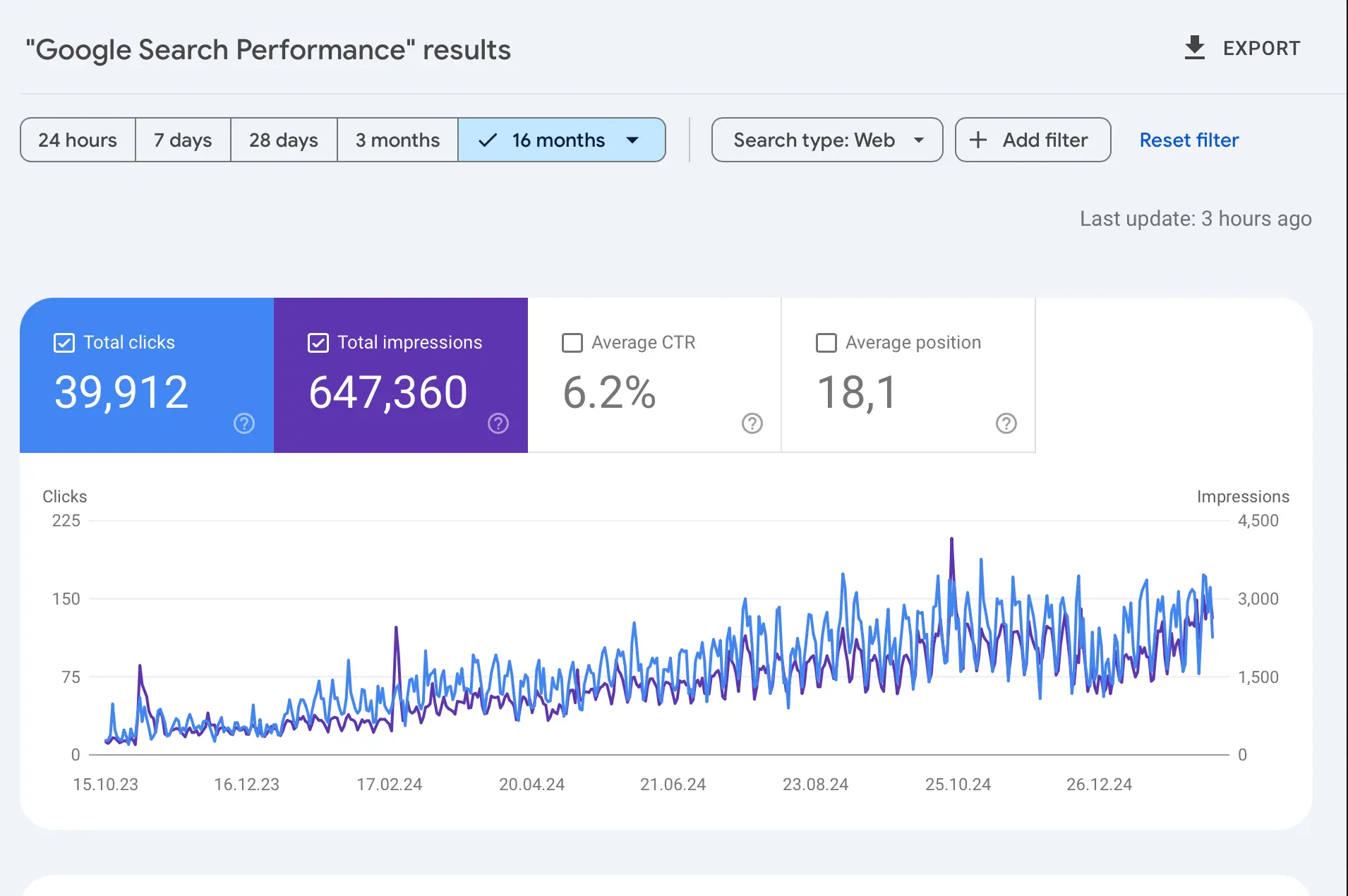Expand the 16 months dropdown arrow

coord(633,140)
